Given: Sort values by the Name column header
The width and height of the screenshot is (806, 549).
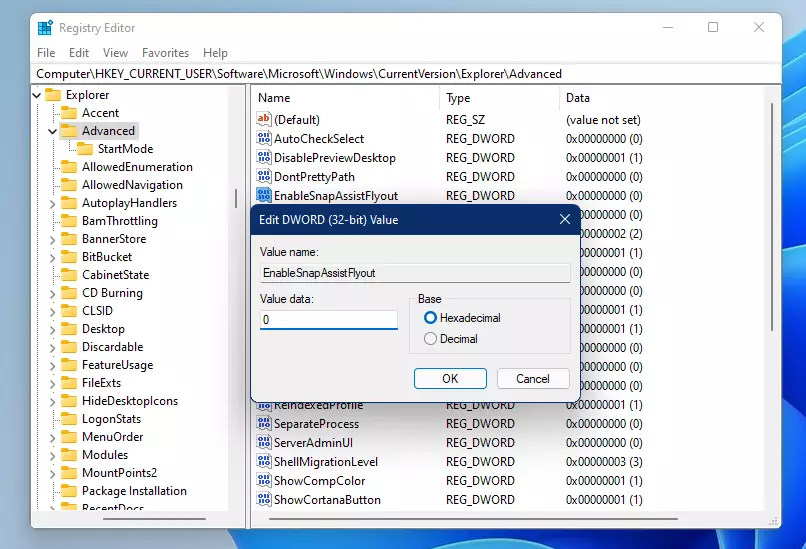Looking at the screenshot, I should 347,98.
